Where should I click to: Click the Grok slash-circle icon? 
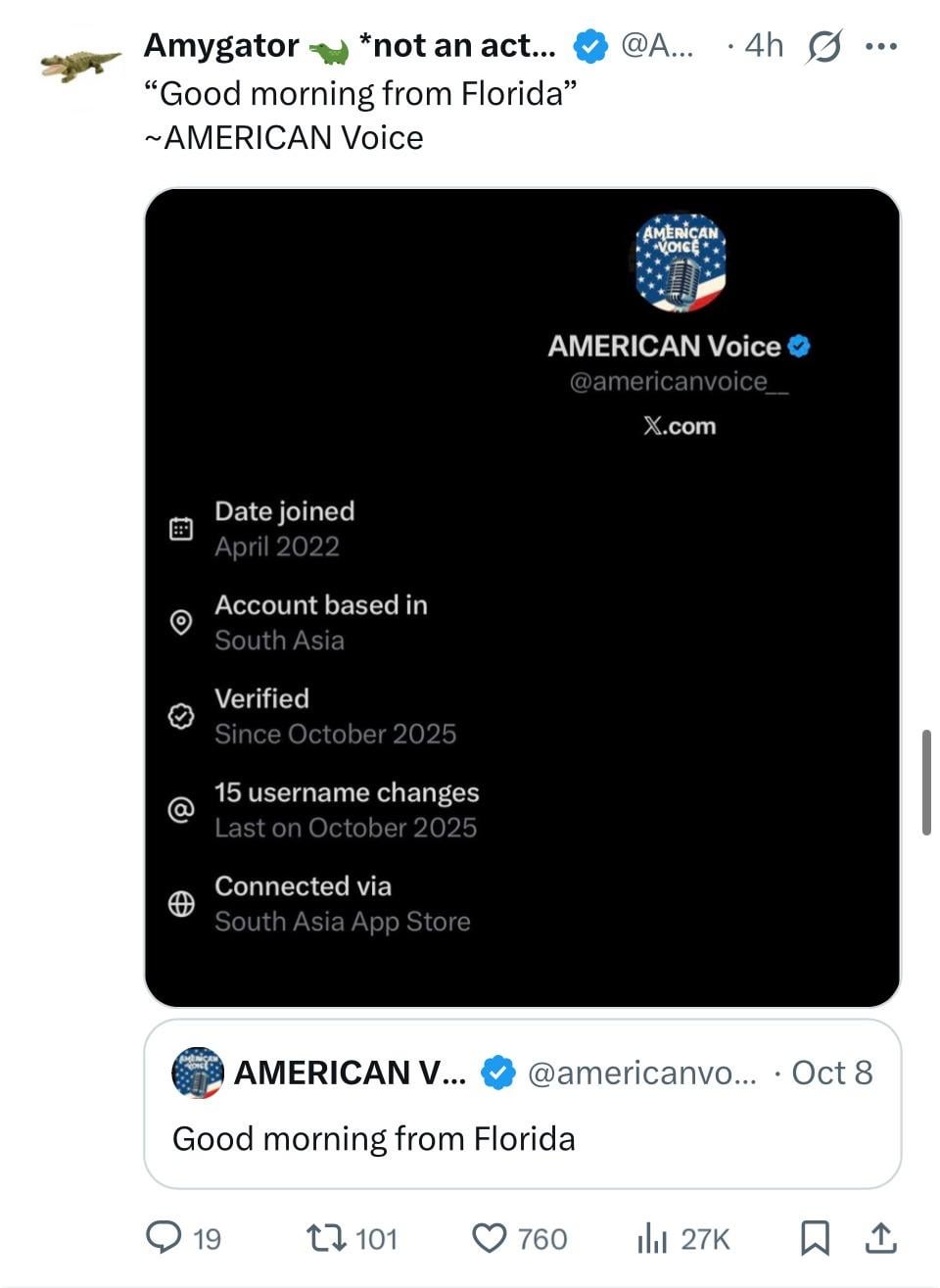pyautogui.click(x=823, y=46)
